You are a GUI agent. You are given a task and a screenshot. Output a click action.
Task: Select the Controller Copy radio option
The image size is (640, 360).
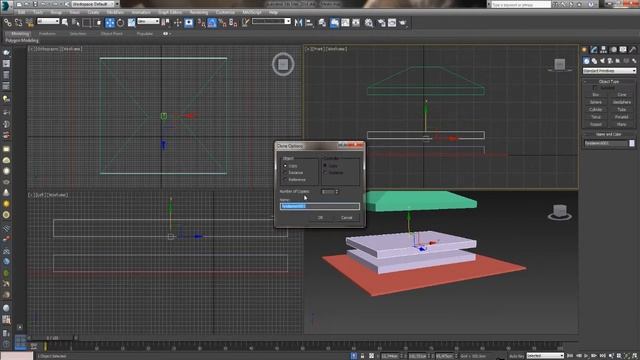point(325,166)
